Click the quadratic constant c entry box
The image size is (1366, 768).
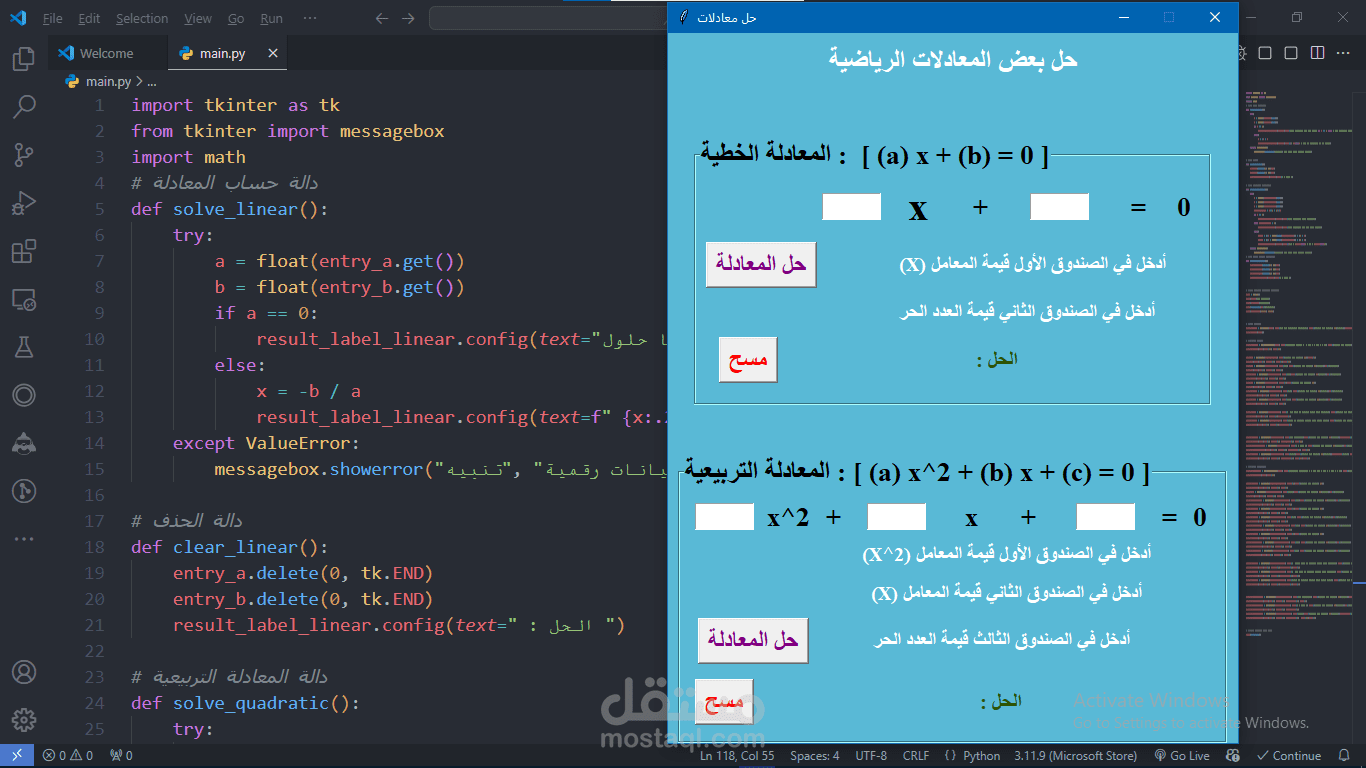tap(1105, 517)
